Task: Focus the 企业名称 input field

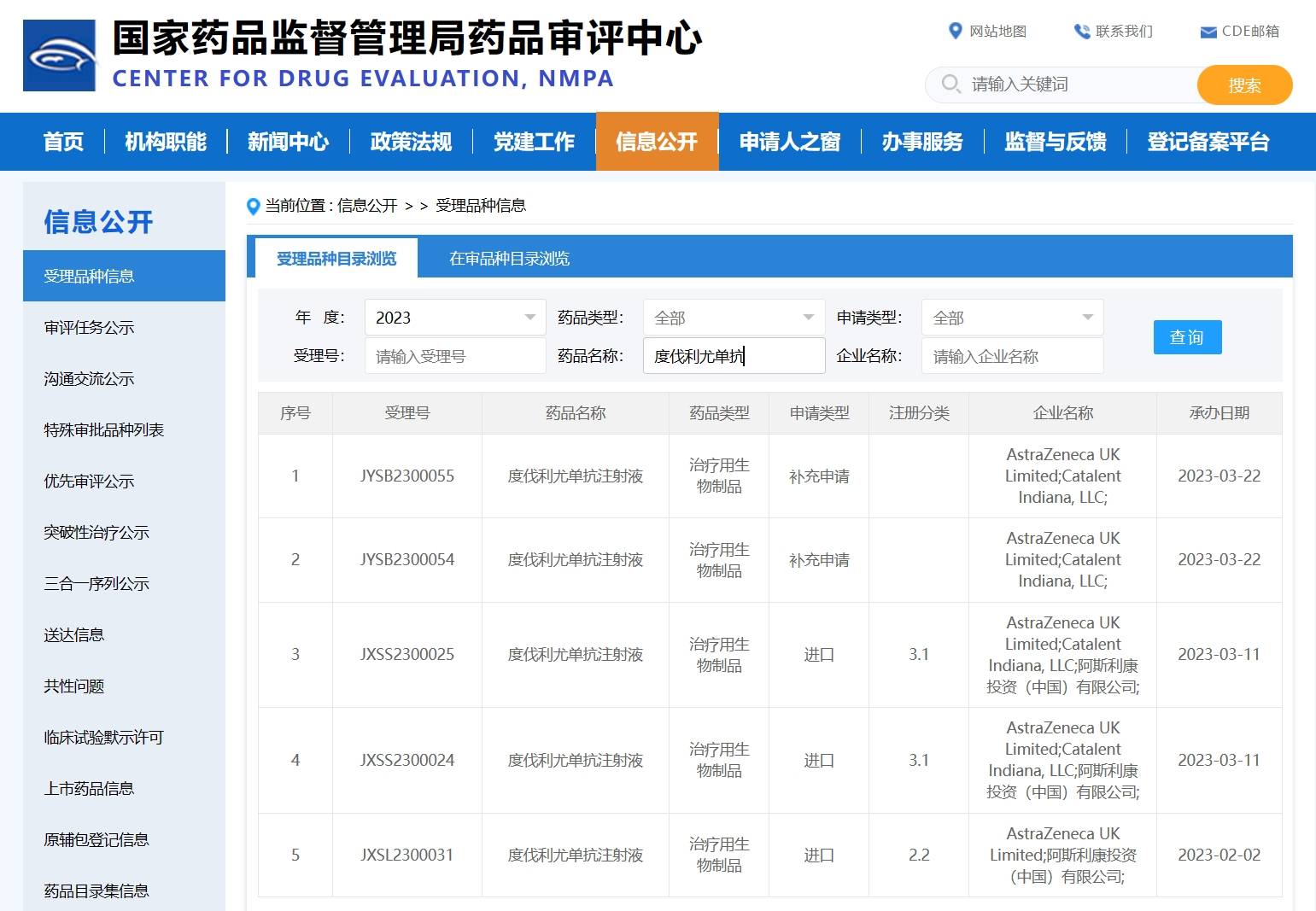Action: pos(1012,356)
